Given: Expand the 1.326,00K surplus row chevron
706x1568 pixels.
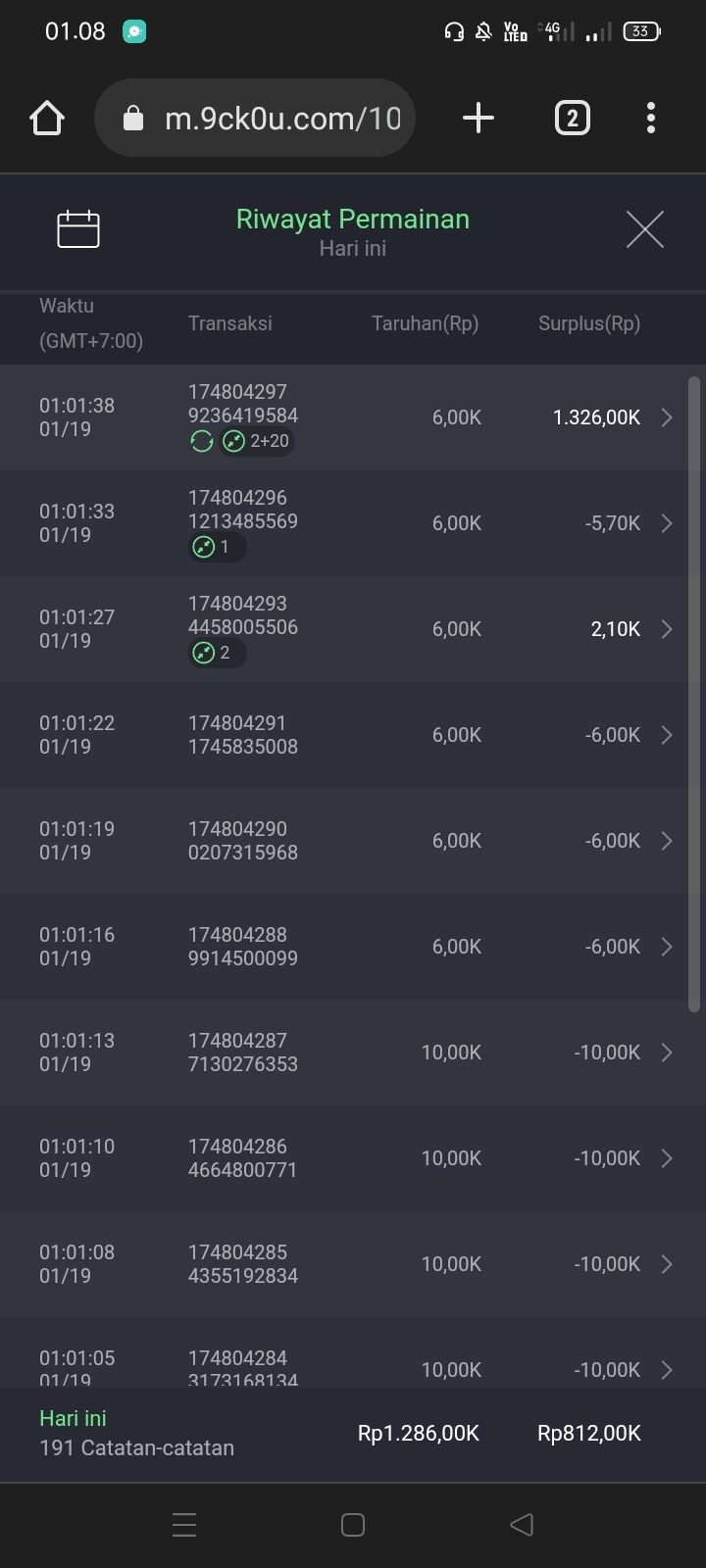Looking at the screenshot, I should click(667, 417).
